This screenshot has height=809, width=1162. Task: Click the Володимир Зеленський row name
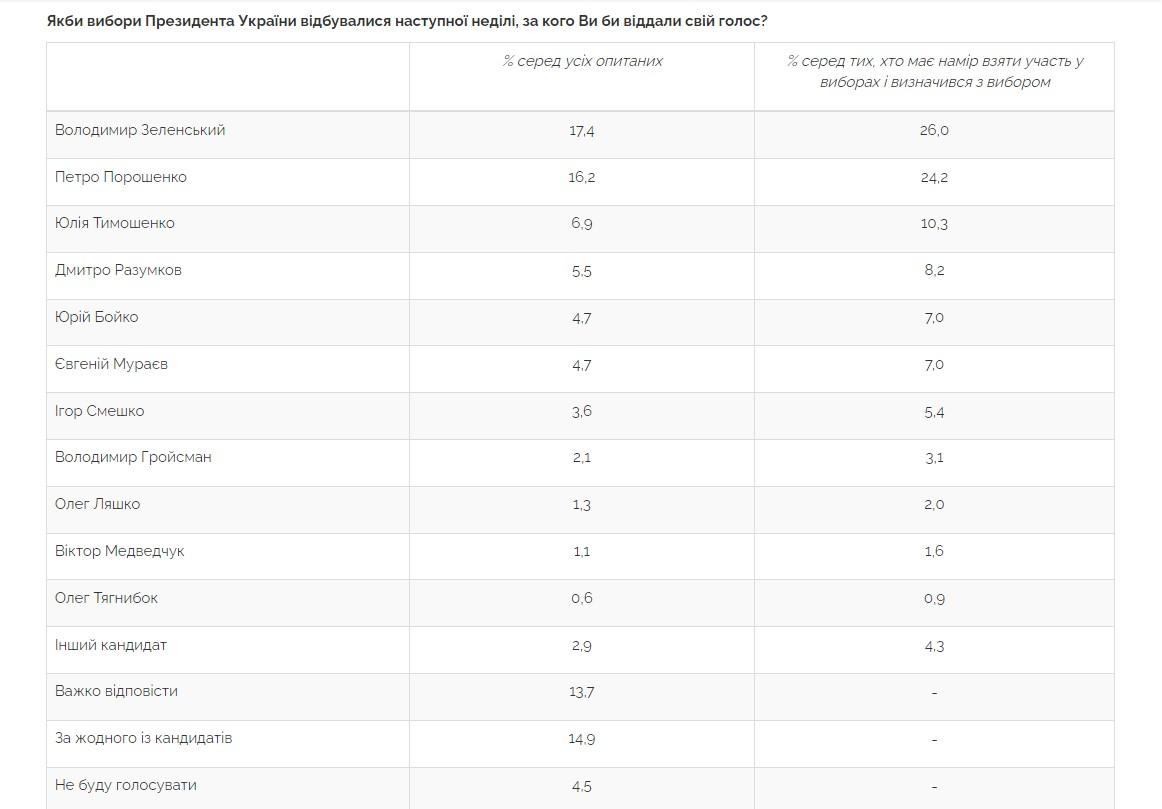(140, 130)
